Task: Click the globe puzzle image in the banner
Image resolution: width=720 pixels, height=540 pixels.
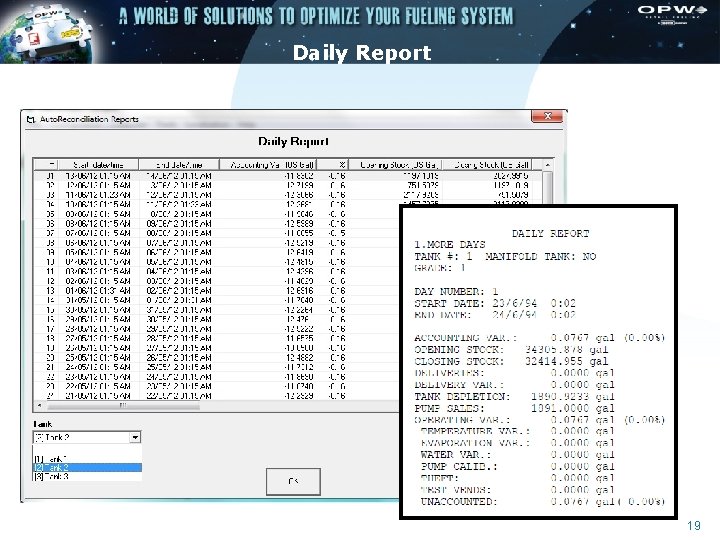Action: (46, 32)
